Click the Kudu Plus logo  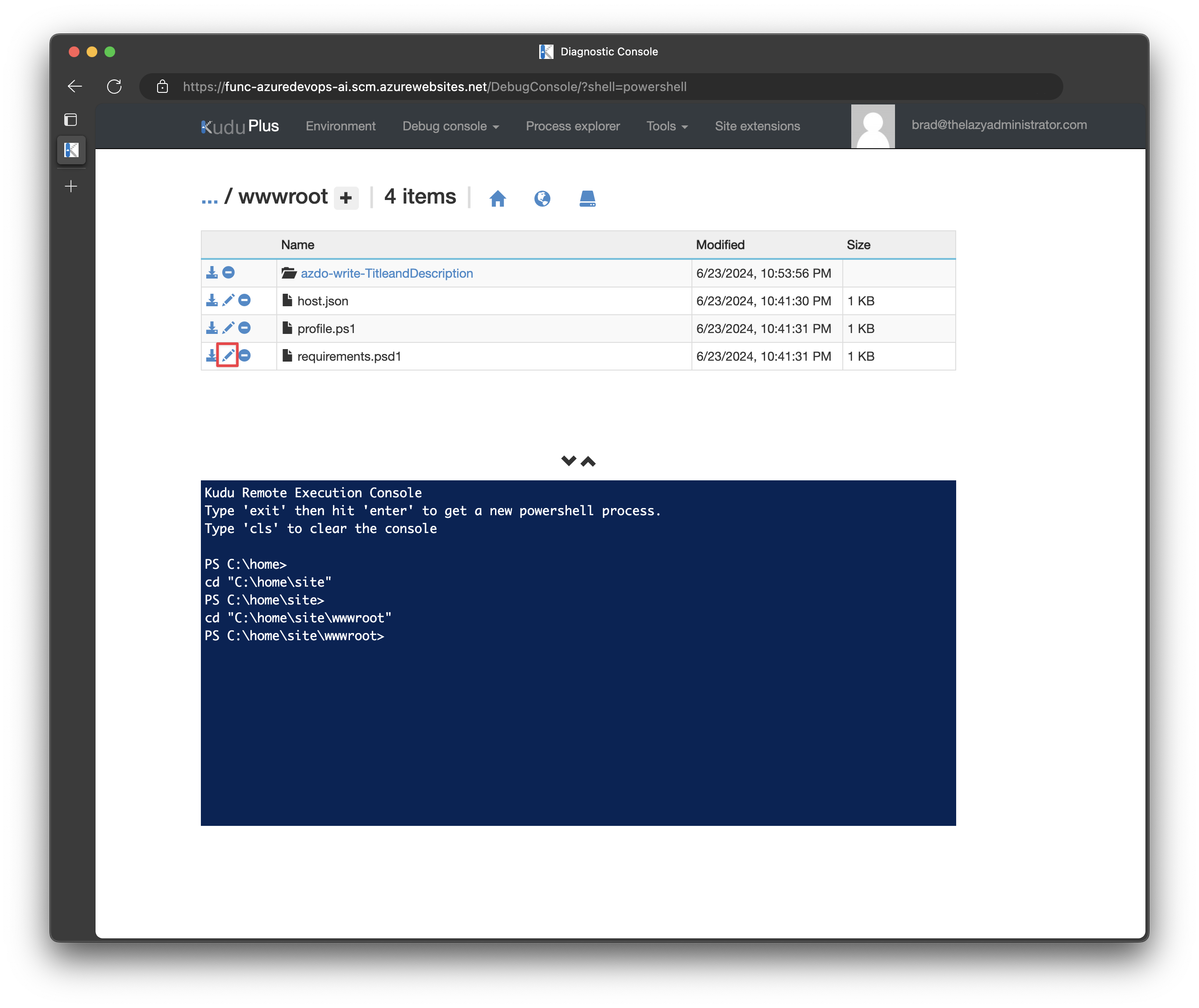pos(240,126)
